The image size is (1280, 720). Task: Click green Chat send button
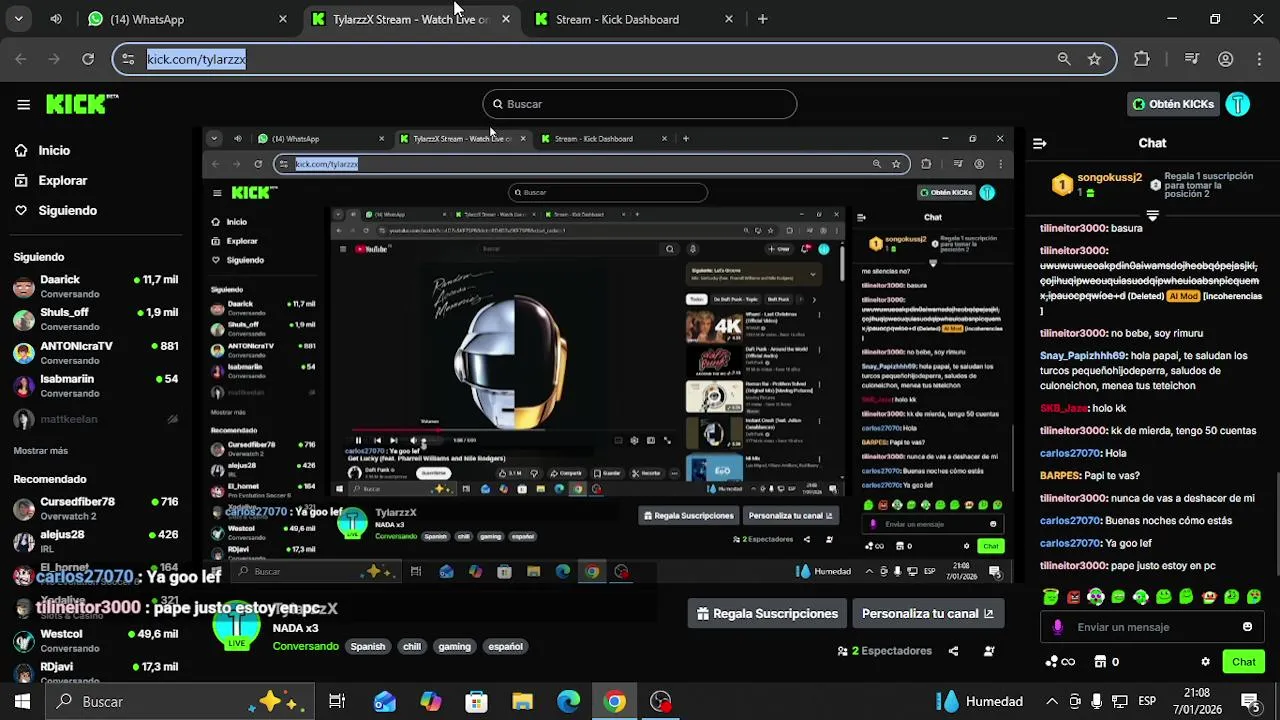[x=1244, y=662]
